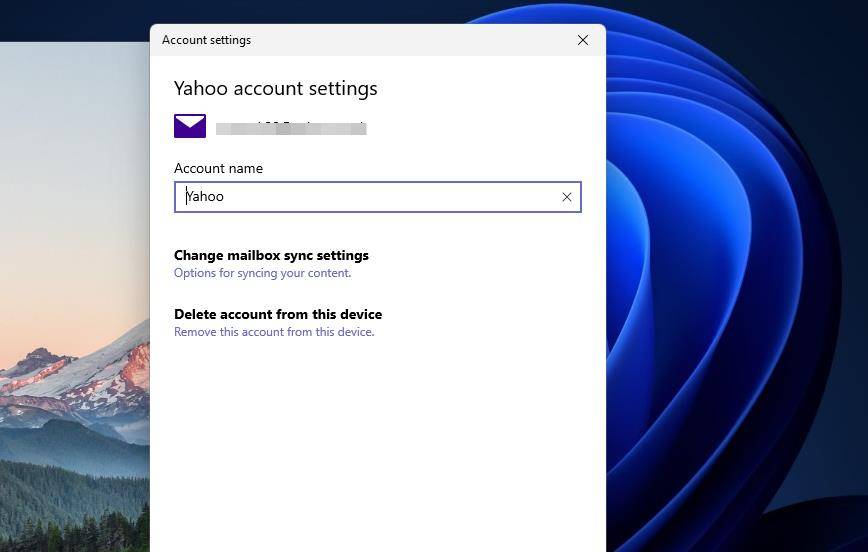The height and width of the screenshot is (552, 868).
Task: Click the word "Yahoo" in the text box
Action: (x=206, y=197)
